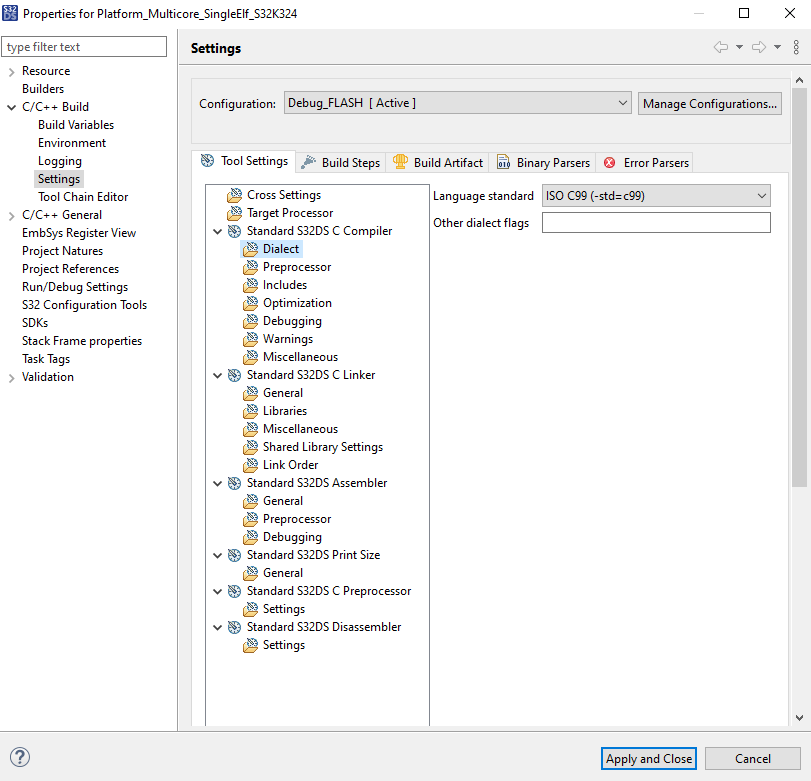
Task: Collapse the Standard S32DS C Linker node
Action: [218, 376]
